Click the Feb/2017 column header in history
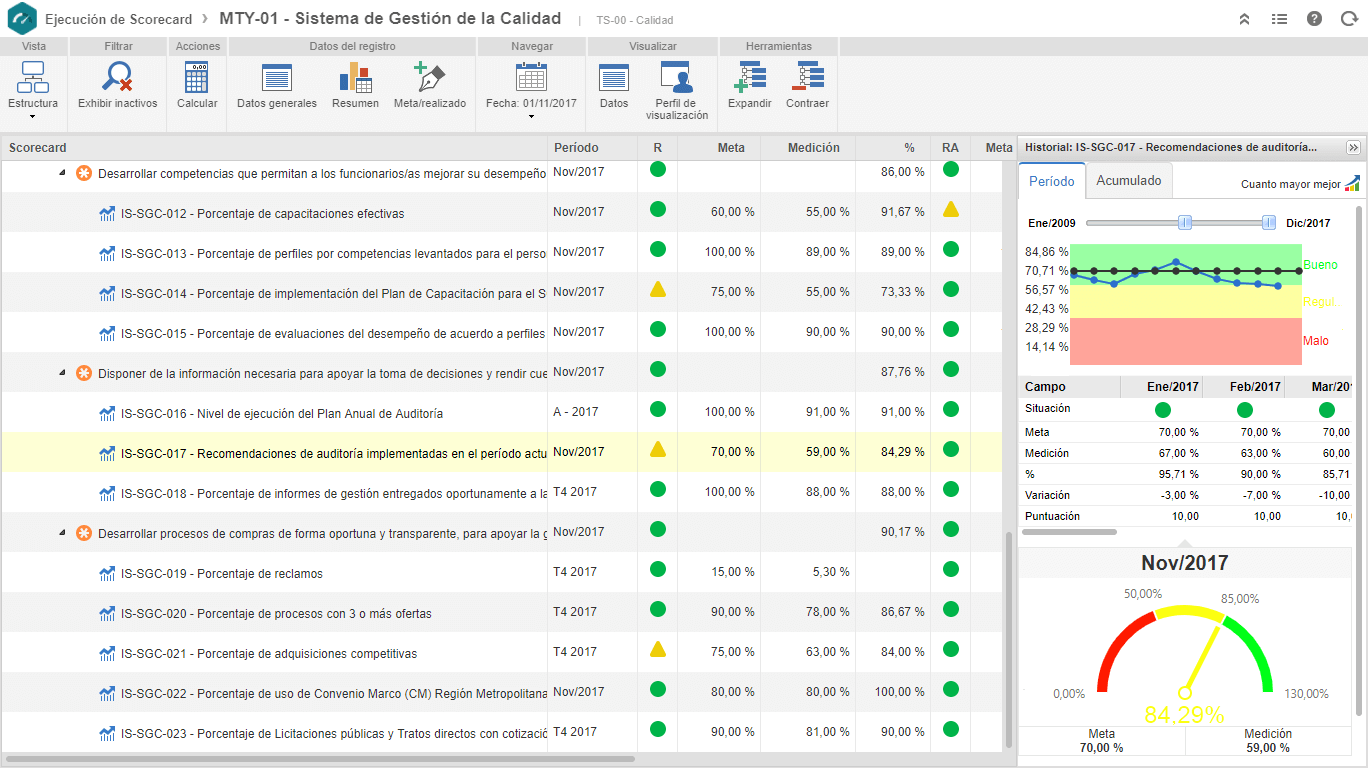The width and height of the screenshot is (1368, 768). pyautogui.click(x=1243, y=387)
